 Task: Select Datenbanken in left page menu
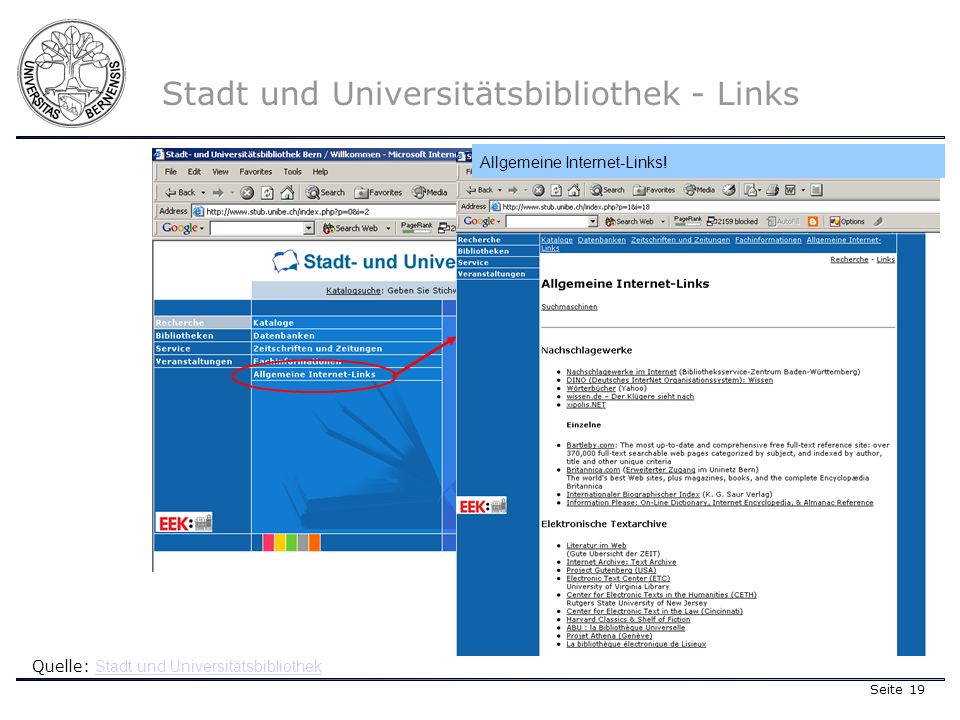283,336
